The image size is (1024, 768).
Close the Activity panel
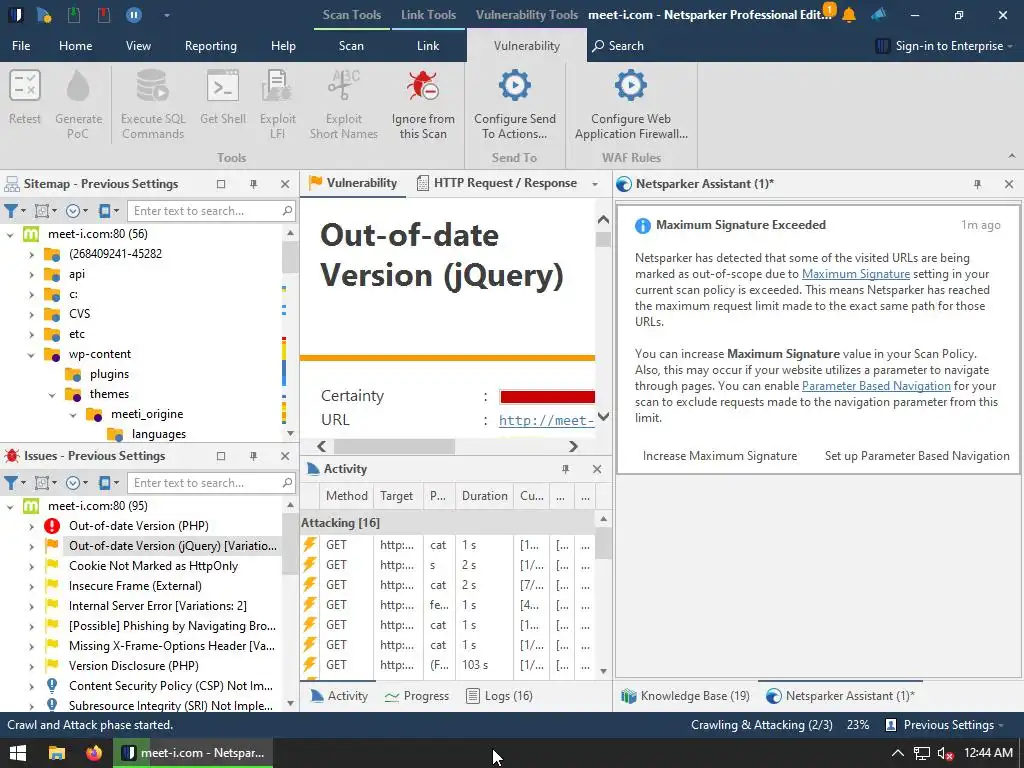(597, 469)
